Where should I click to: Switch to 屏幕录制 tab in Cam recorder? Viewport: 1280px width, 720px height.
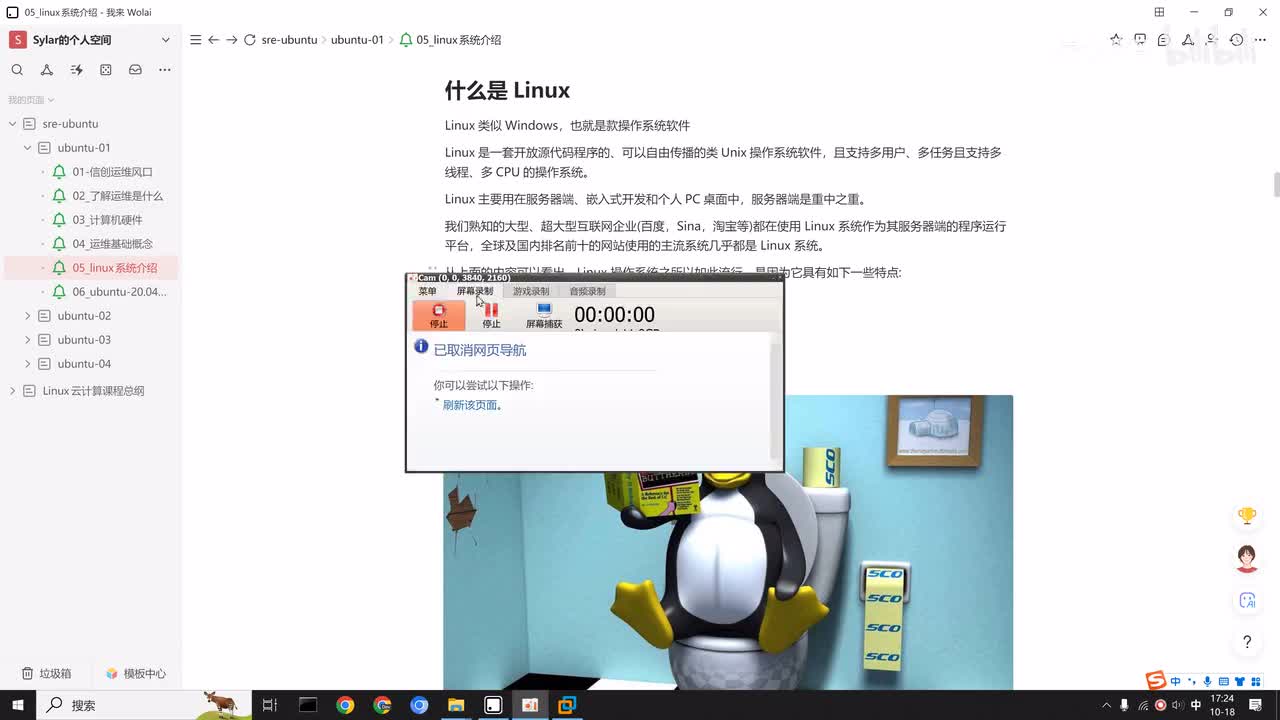(x=475, y=291)
